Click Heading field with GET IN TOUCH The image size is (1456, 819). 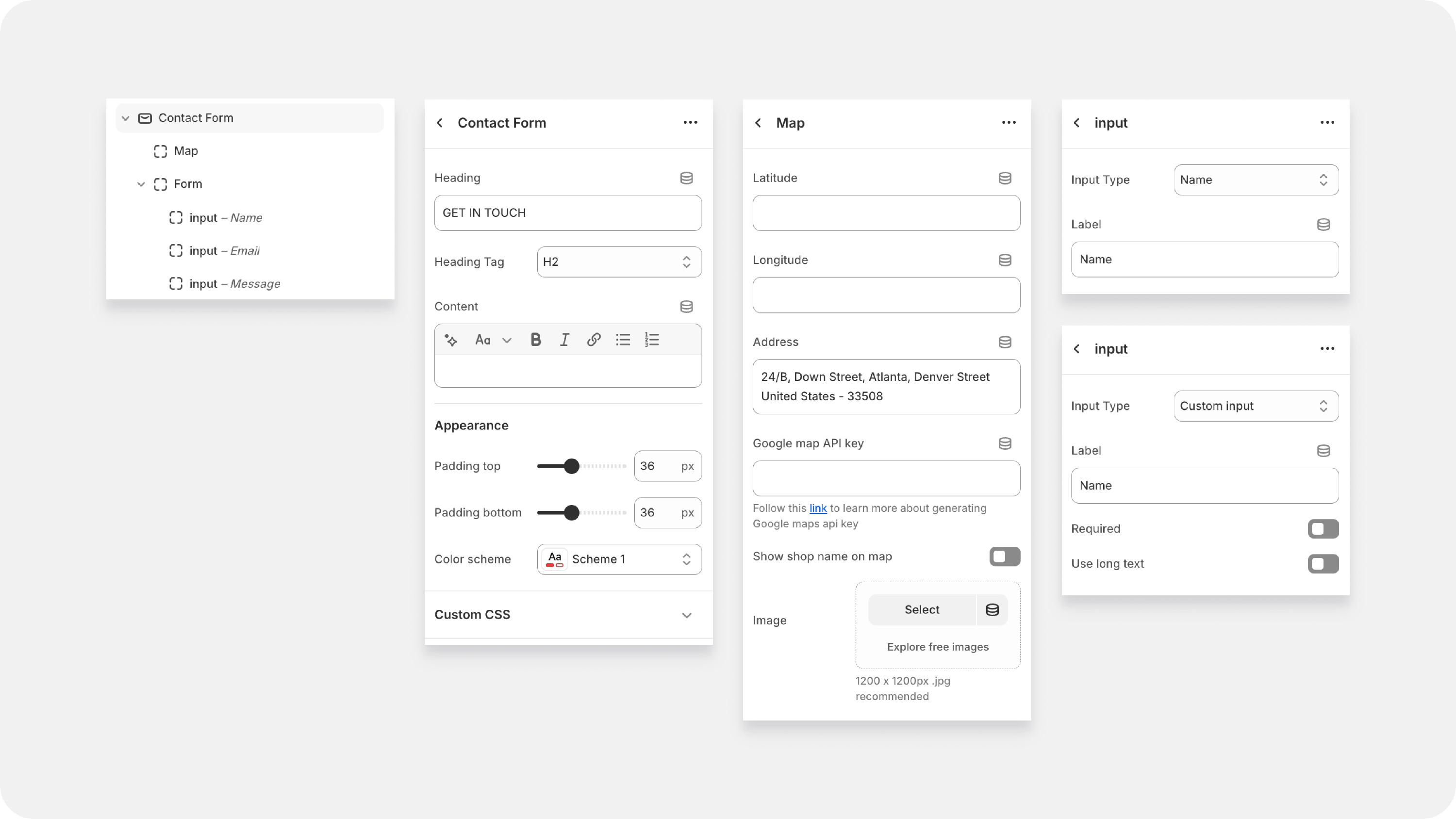point(568,213)
